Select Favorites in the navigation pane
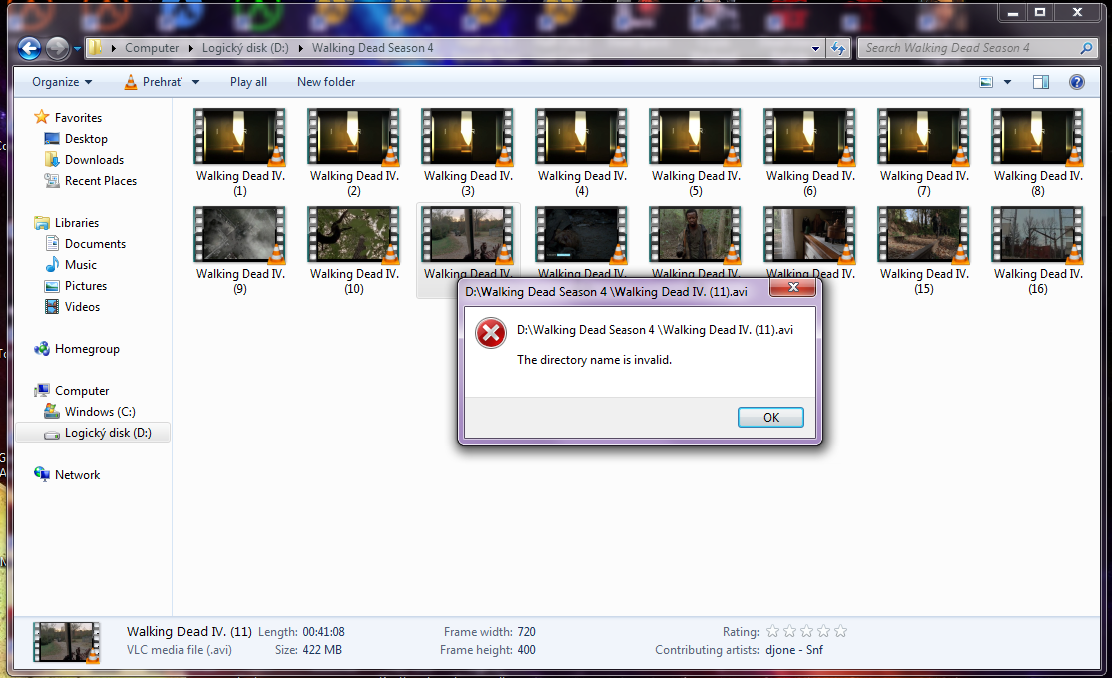Image resolution: width=1112 pixels, height=678 pixels. tap(68, 118)
